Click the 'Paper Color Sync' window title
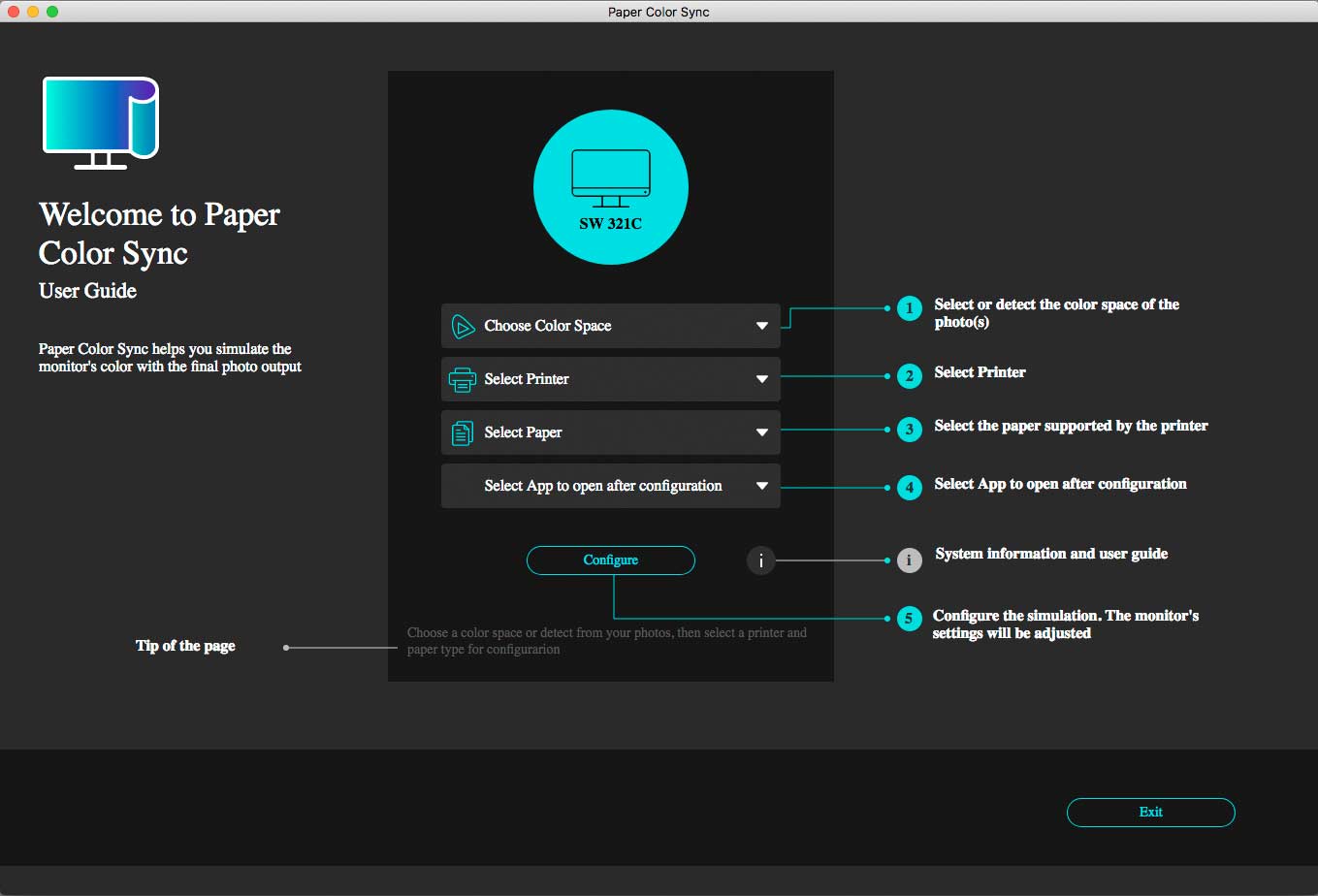 [x=659, y=12]
